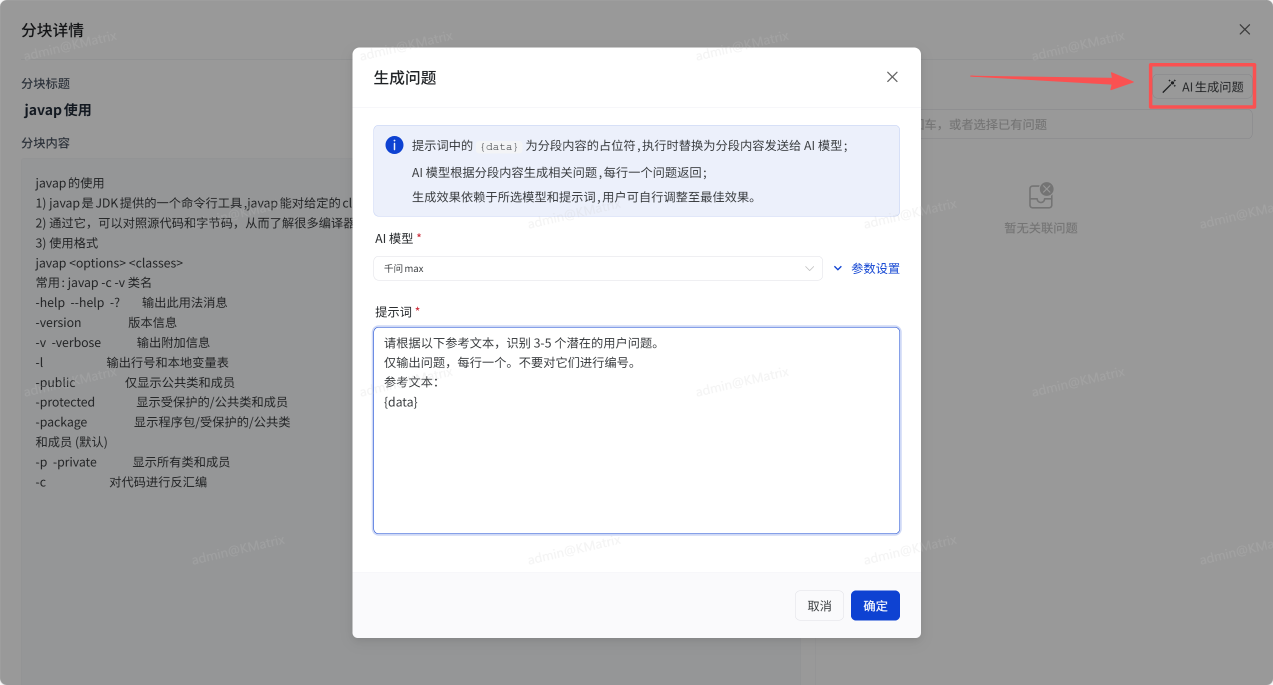Click the AI 生成问题 button label
1273x685 pixels.
[x=1212, y=87]
